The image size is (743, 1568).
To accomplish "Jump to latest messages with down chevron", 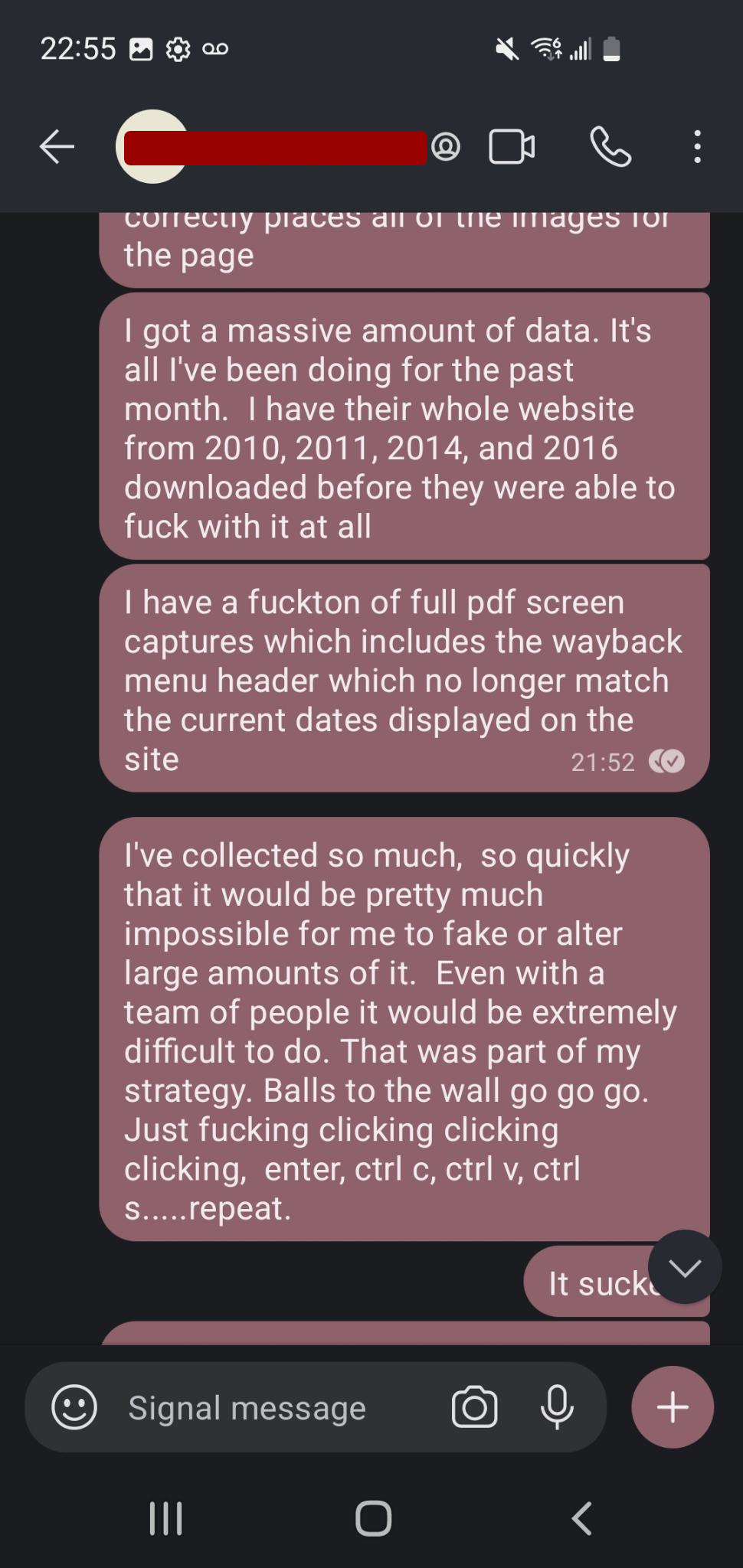I will 685,1267.
